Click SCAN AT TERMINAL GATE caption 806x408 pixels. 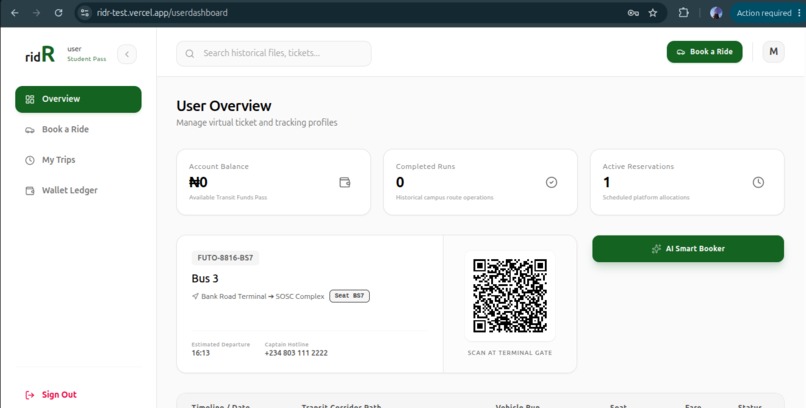pos(509,353)
